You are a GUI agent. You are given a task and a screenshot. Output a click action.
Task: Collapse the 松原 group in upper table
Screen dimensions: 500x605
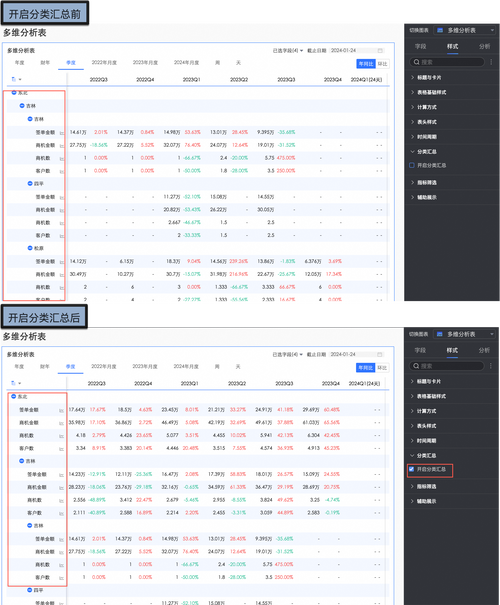(30, 248)
